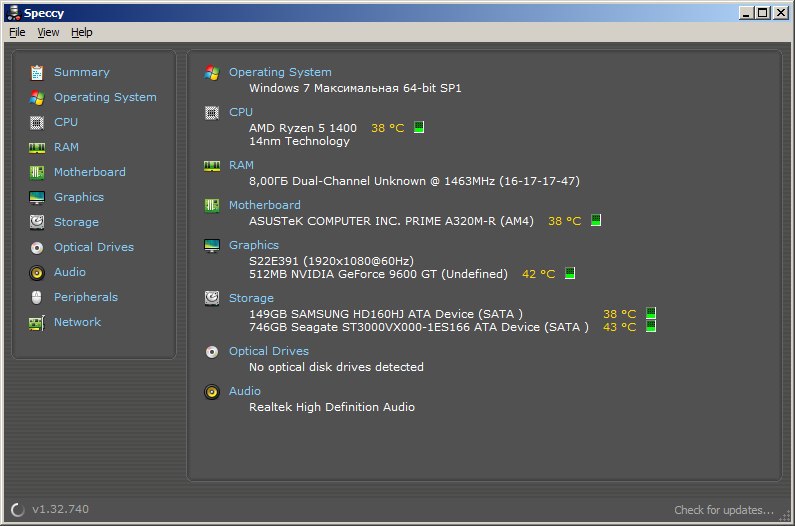Maximize the Speccy window

[x=763, y=13]
